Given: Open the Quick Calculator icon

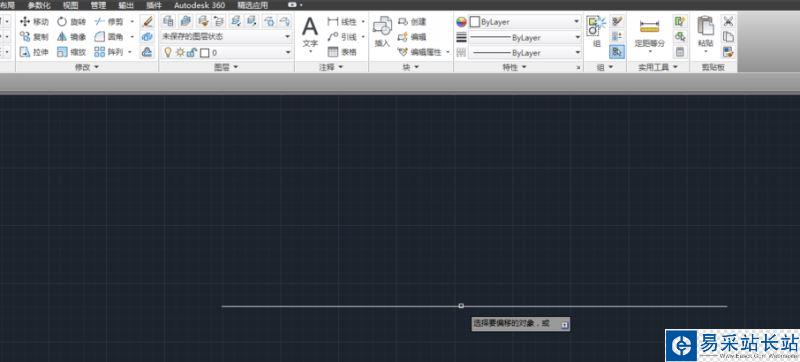Looking at the screenshot, I should click(679, 51).
